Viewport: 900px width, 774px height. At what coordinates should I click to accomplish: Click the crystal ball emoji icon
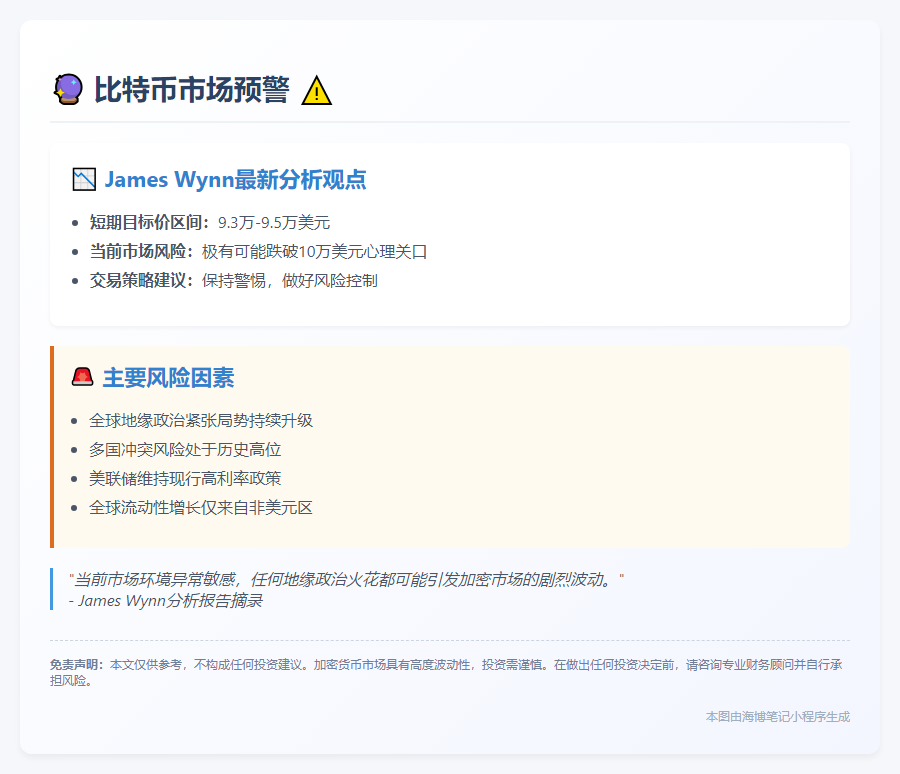(68, 90)
